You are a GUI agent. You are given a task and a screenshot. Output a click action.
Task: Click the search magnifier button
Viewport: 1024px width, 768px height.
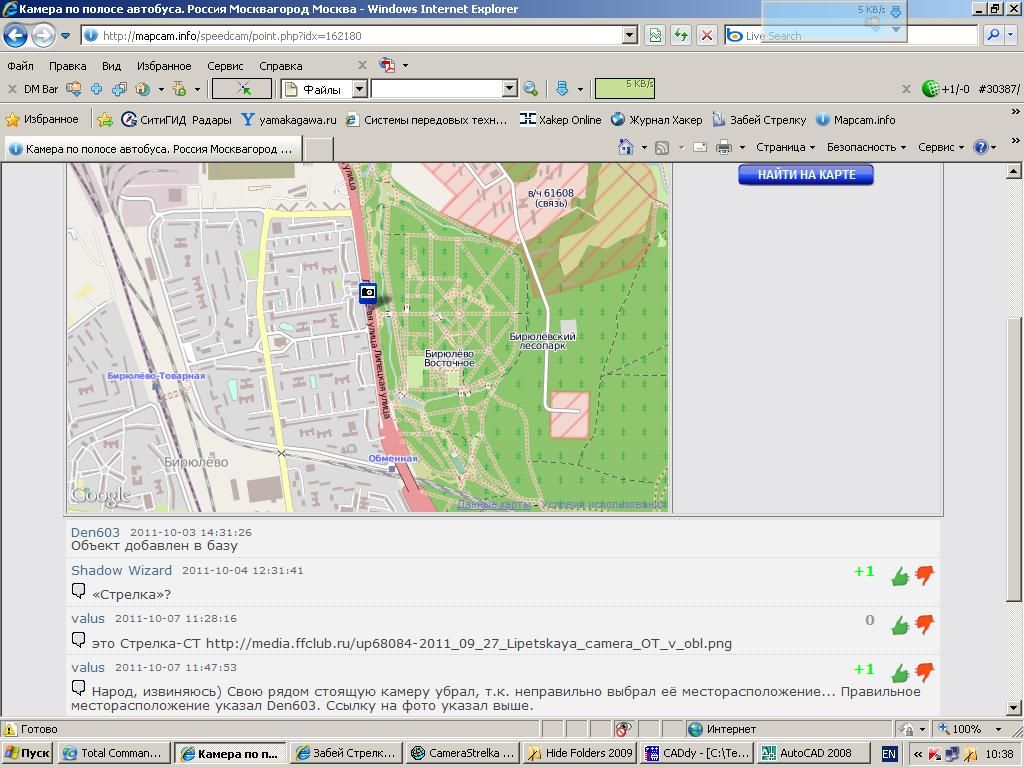993,35
